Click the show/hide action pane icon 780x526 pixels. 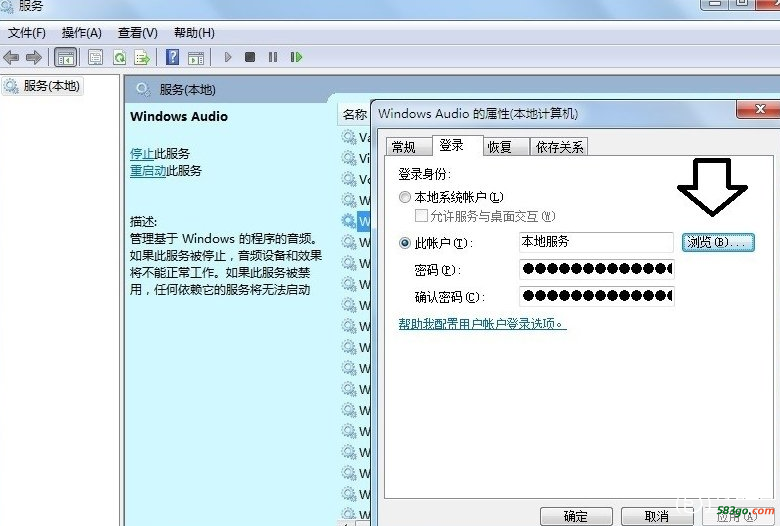[196, 58]
